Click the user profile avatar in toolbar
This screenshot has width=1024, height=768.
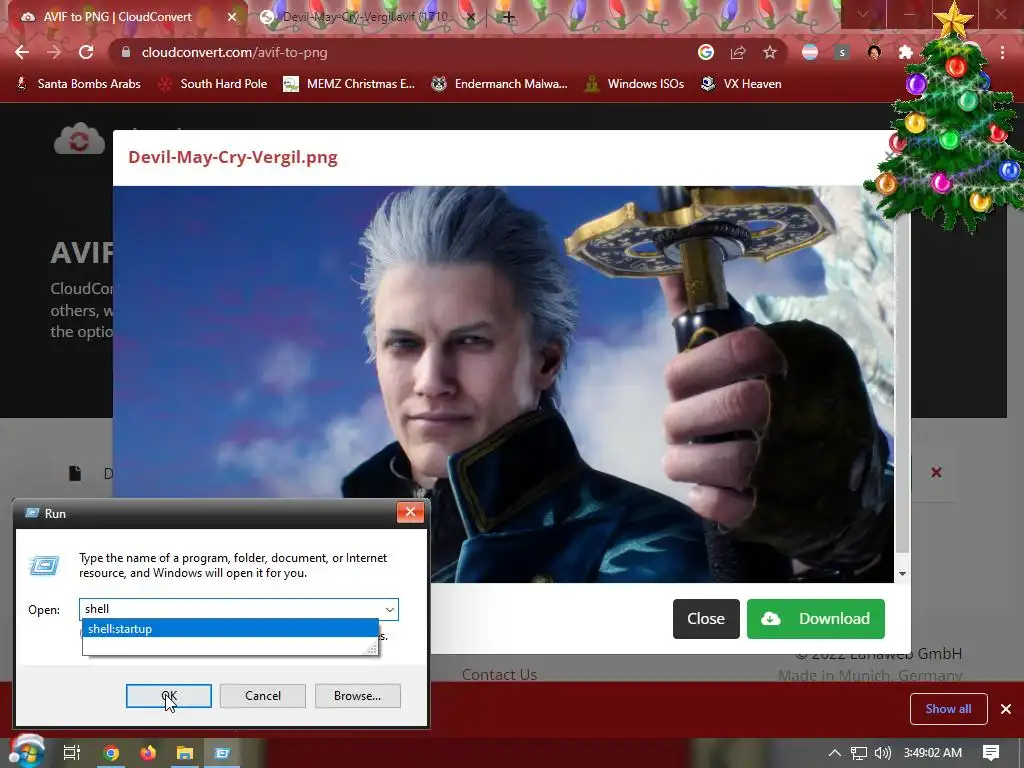[874, 52]
